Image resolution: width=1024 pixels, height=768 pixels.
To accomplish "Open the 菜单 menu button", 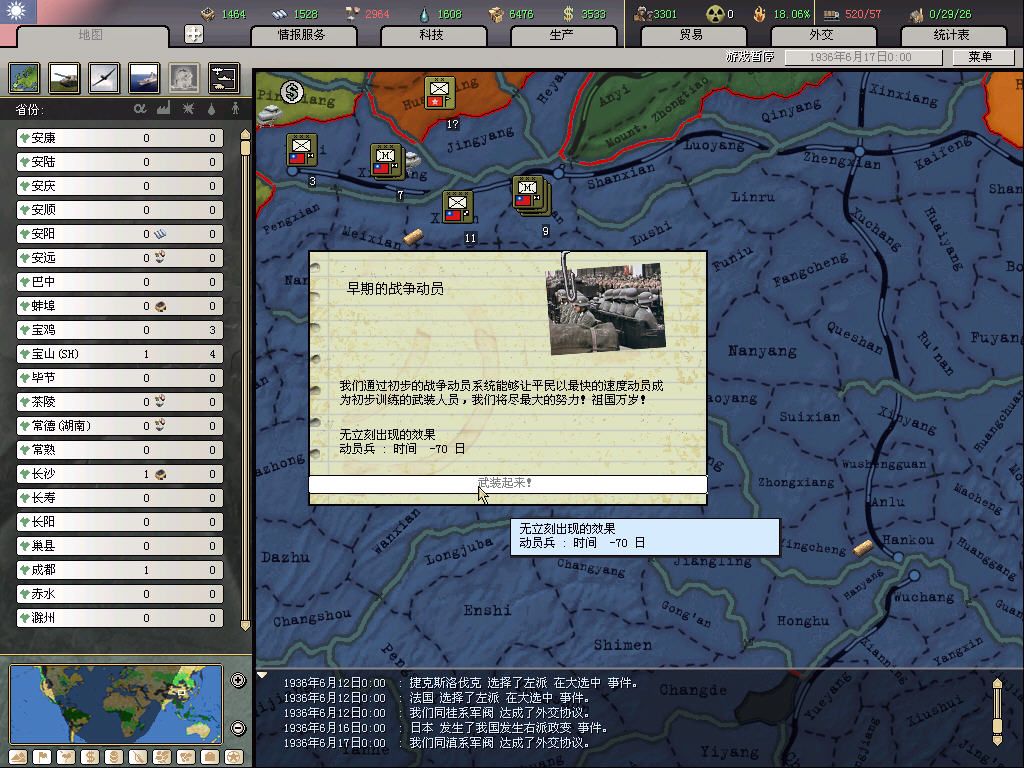I will (979, 57).
